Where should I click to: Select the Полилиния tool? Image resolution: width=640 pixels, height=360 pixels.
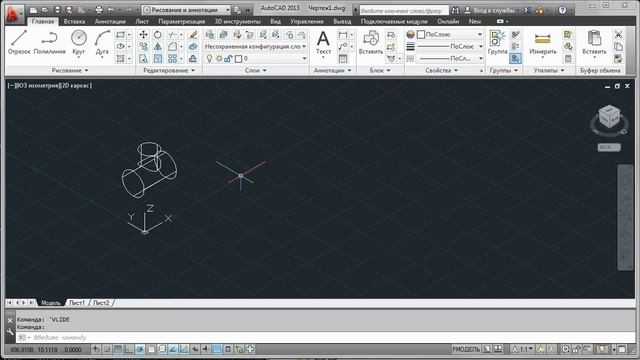coord(49,42)
